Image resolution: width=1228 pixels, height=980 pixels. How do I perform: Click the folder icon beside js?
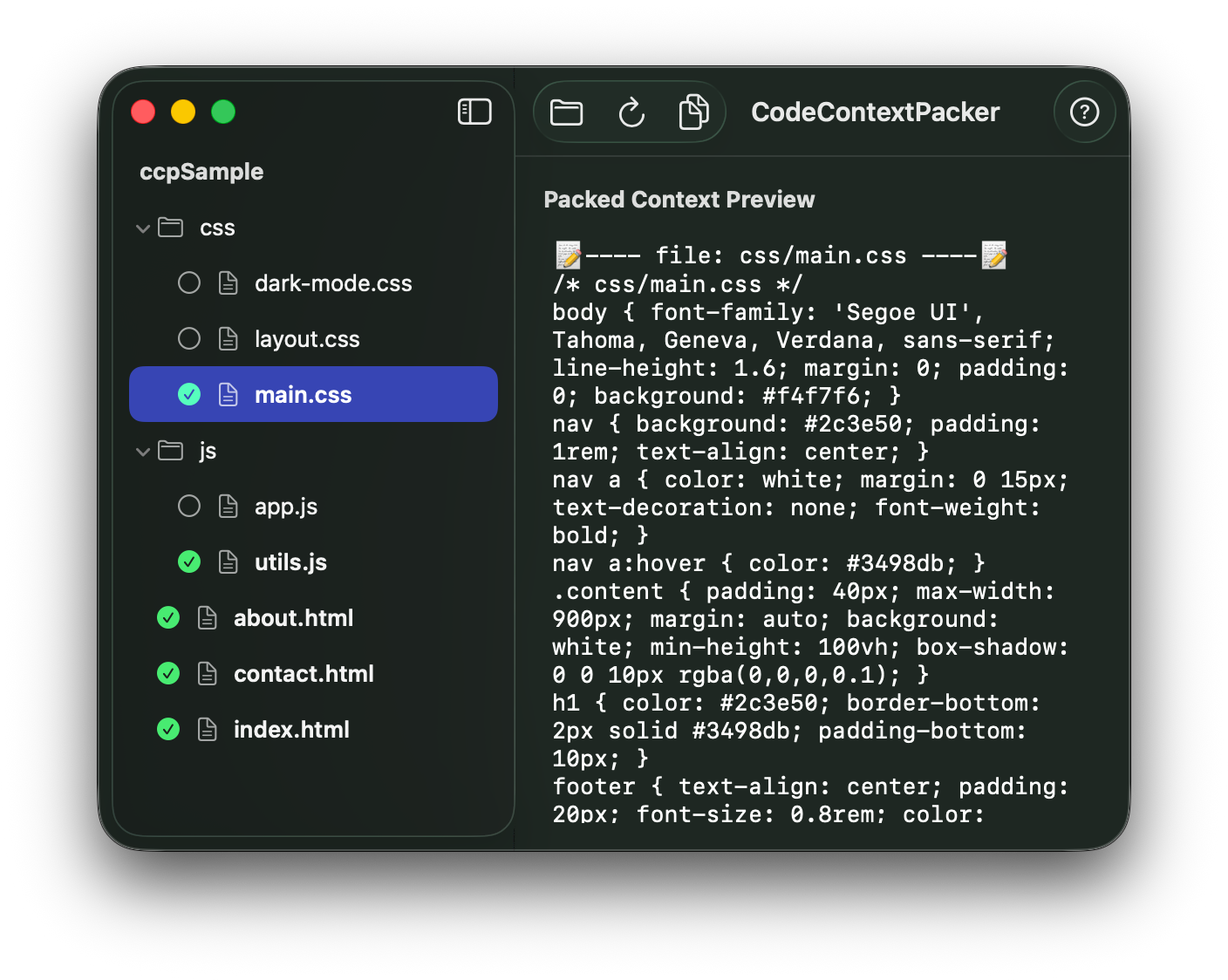tap(172, 451)
